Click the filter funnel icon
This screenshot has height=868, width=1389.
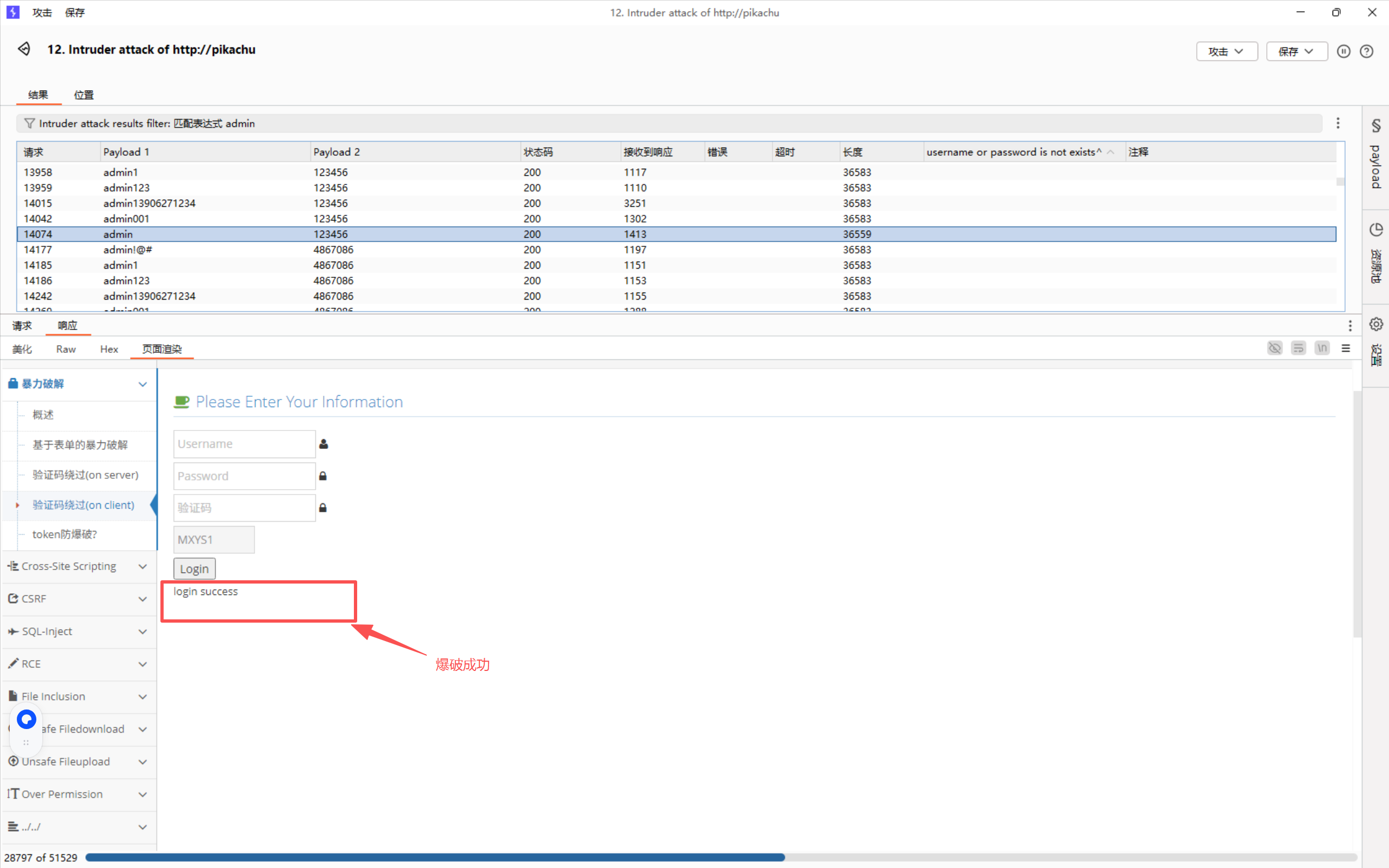coord(29,123)
